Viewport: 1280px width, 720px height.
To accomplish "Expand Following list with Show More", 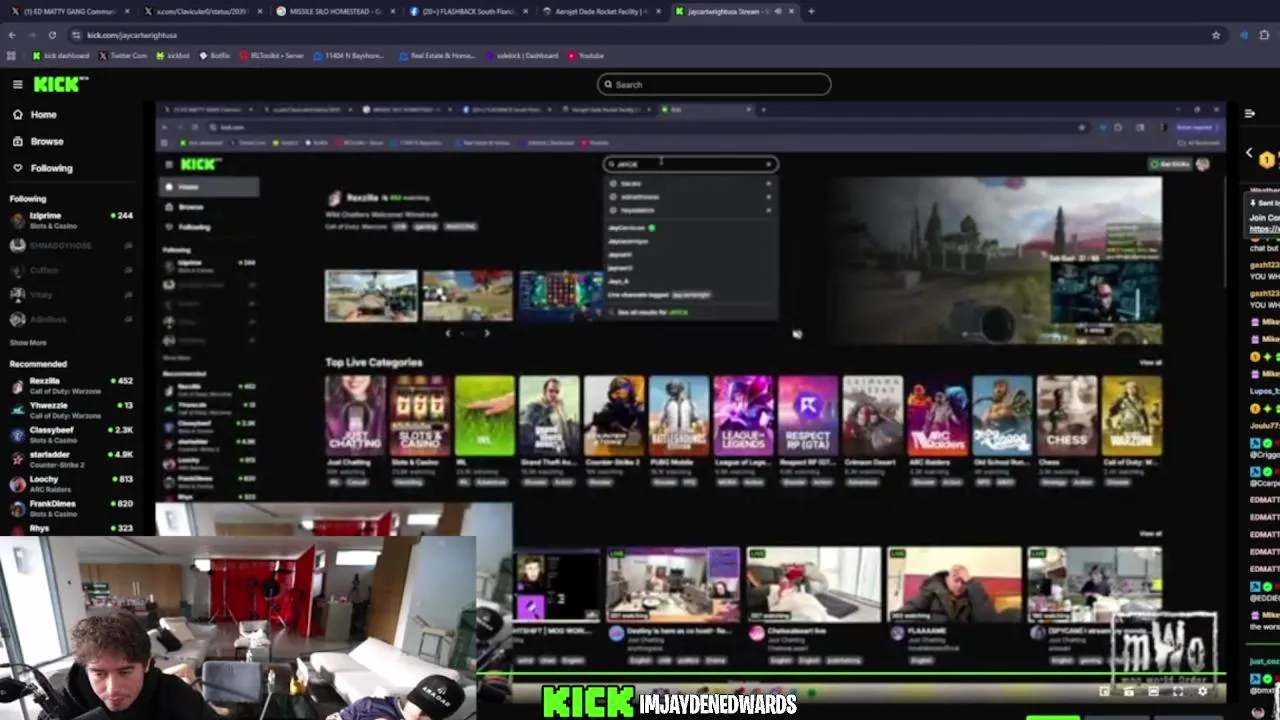I will tap(28, 343).
